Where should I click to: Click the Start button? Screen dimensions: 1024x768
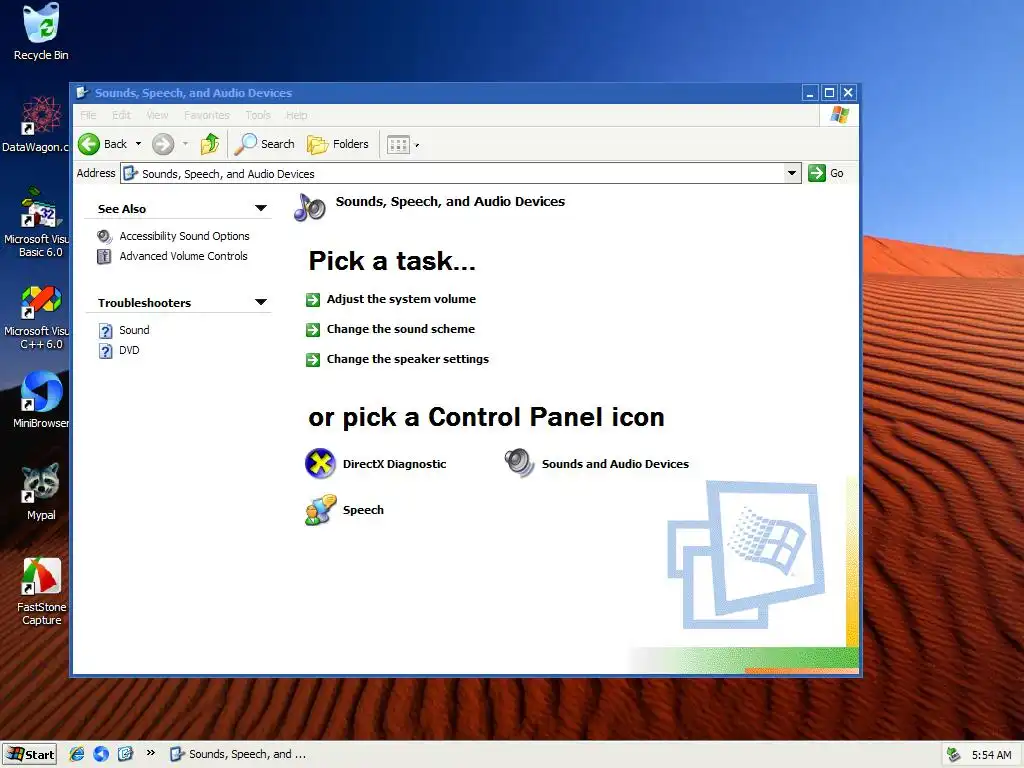point(29,754)
